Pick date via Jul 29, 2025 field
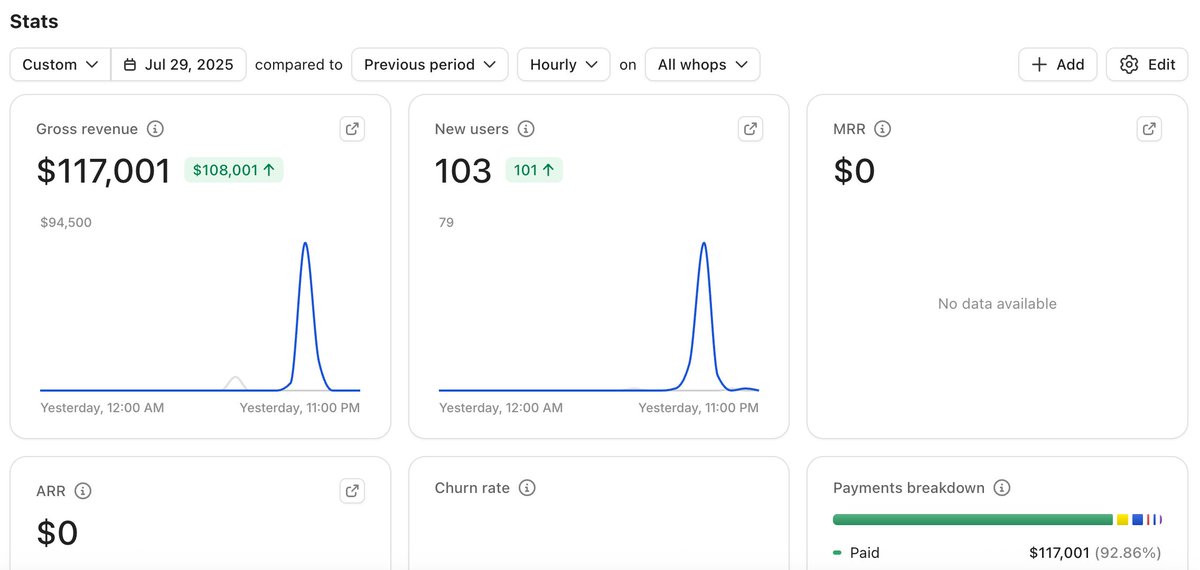The width and height of the screenshot is (1200, 570). [179, 65]
